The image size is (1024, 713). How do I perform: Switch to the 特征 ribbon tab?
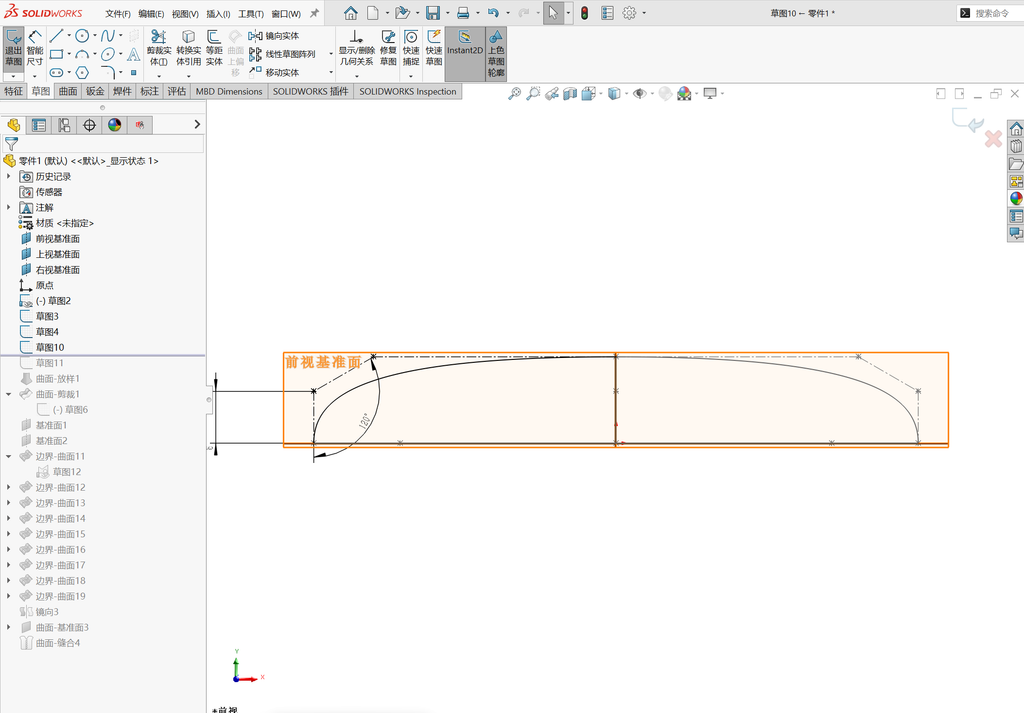14,91
